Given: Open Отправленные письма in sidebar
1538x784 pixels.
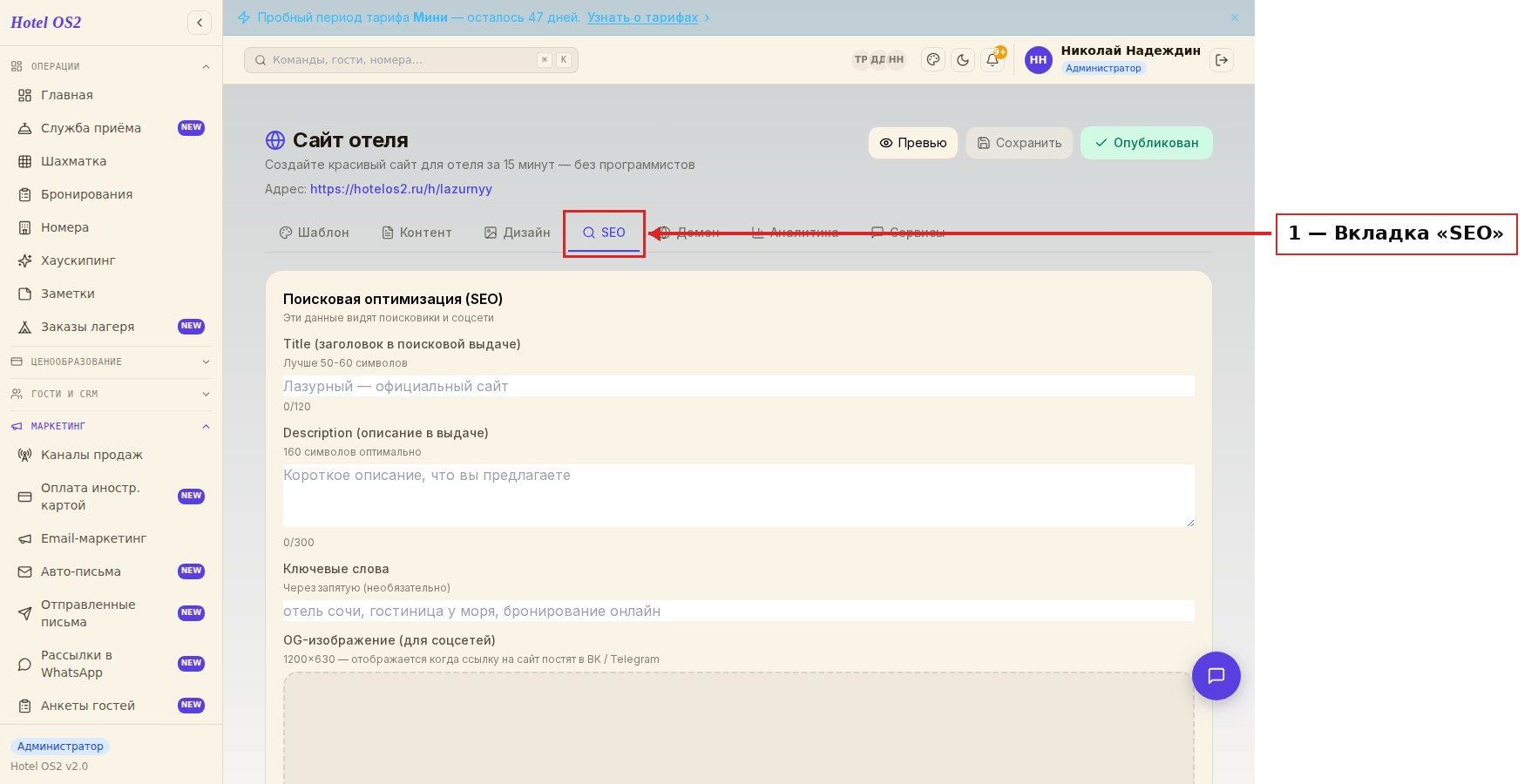Looking at the screenshot, I should coord(111,613).
